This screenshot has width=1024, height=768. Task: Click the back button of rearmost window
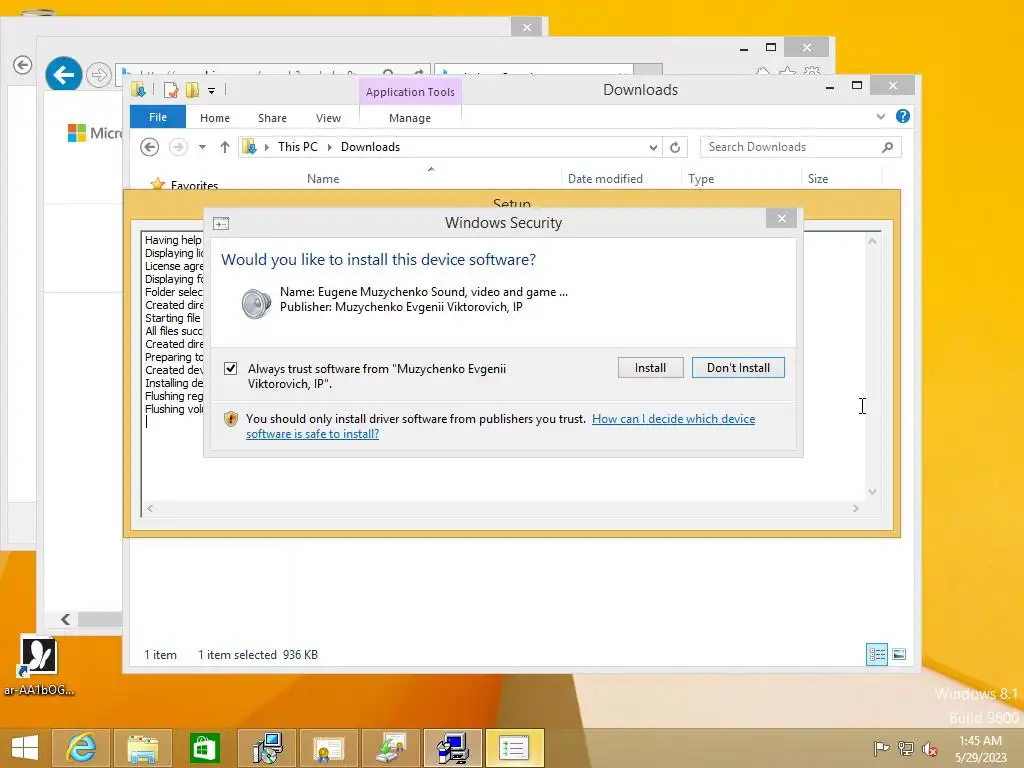[x=22, y=65]
